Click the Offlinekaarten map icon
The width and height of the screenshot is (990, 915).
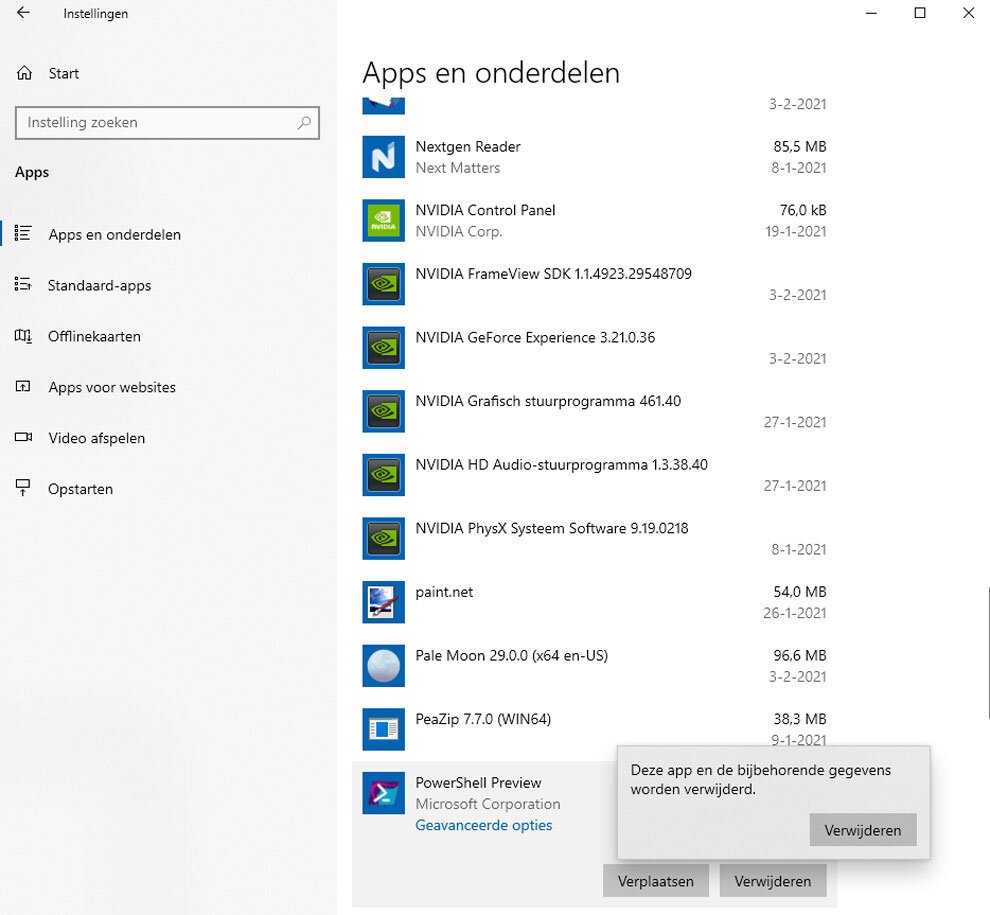tap(23, 336)
